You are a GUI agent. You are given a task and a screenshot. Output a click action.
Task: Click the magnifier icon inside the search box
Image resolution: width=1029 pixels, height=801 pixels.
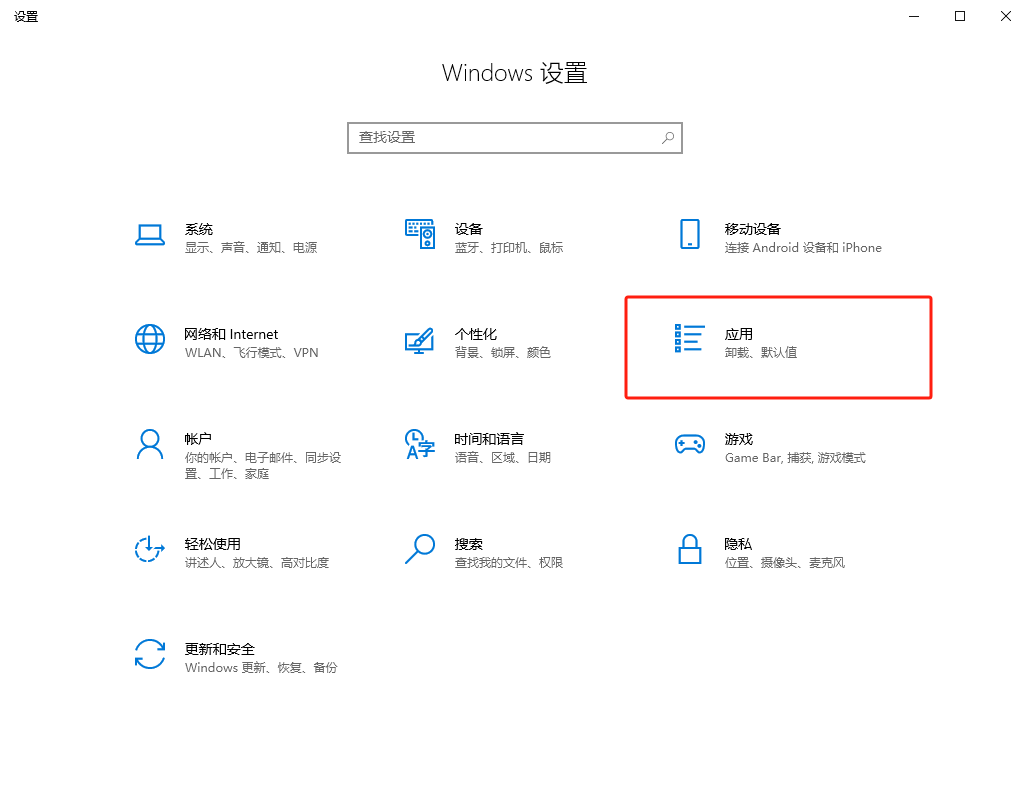click(668, 138)
